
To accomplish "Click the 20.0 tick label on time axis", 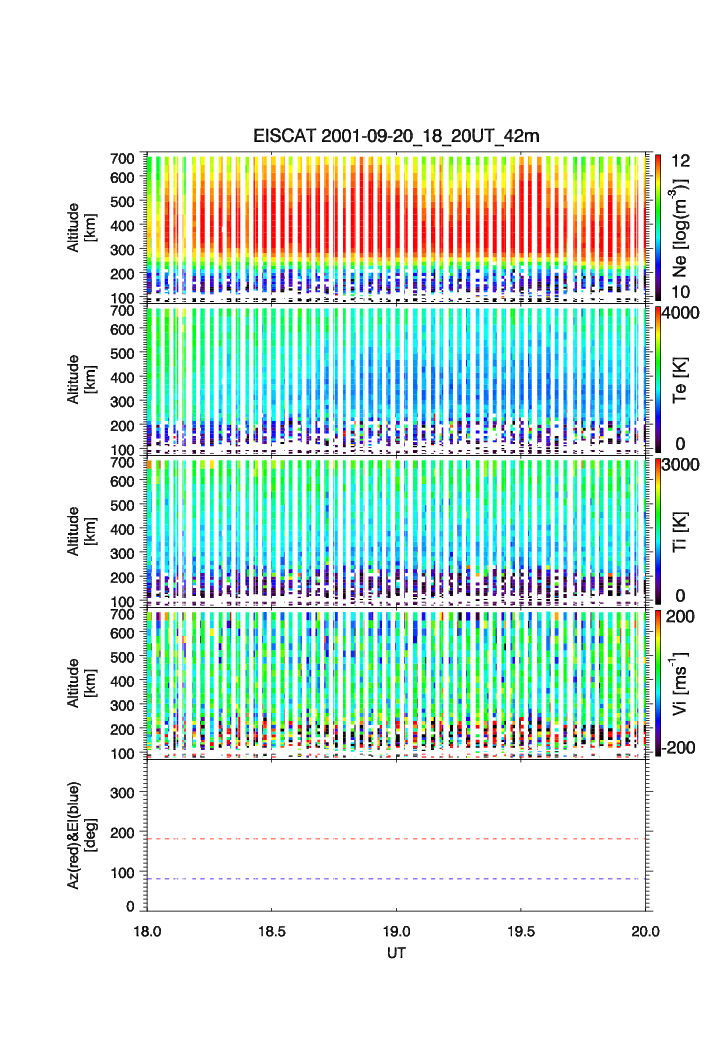I will point(645,931).
